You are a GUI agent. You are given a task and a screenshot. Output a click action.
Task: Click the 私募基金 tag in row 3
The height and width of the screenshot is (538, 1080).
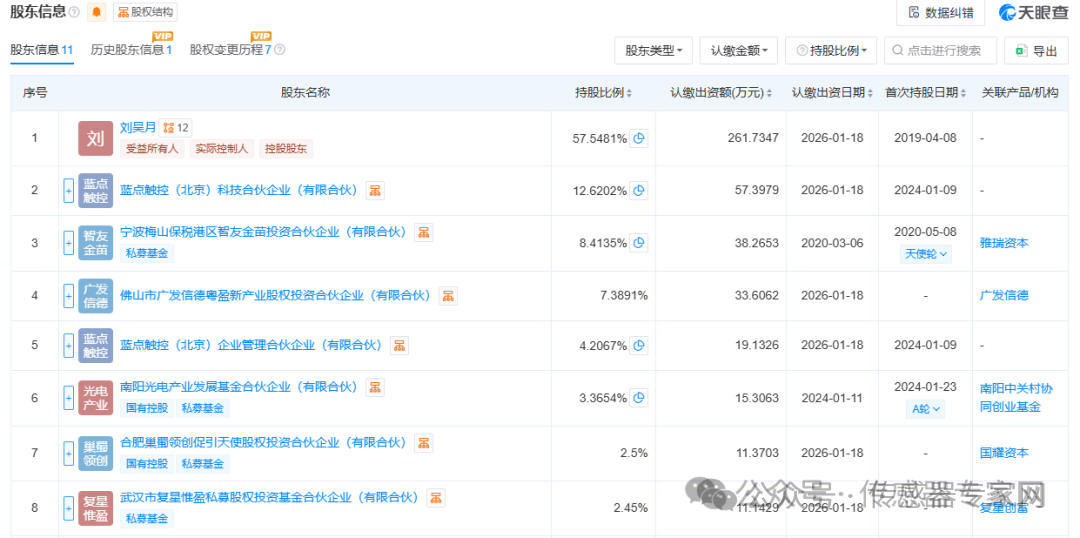[147, 254]
